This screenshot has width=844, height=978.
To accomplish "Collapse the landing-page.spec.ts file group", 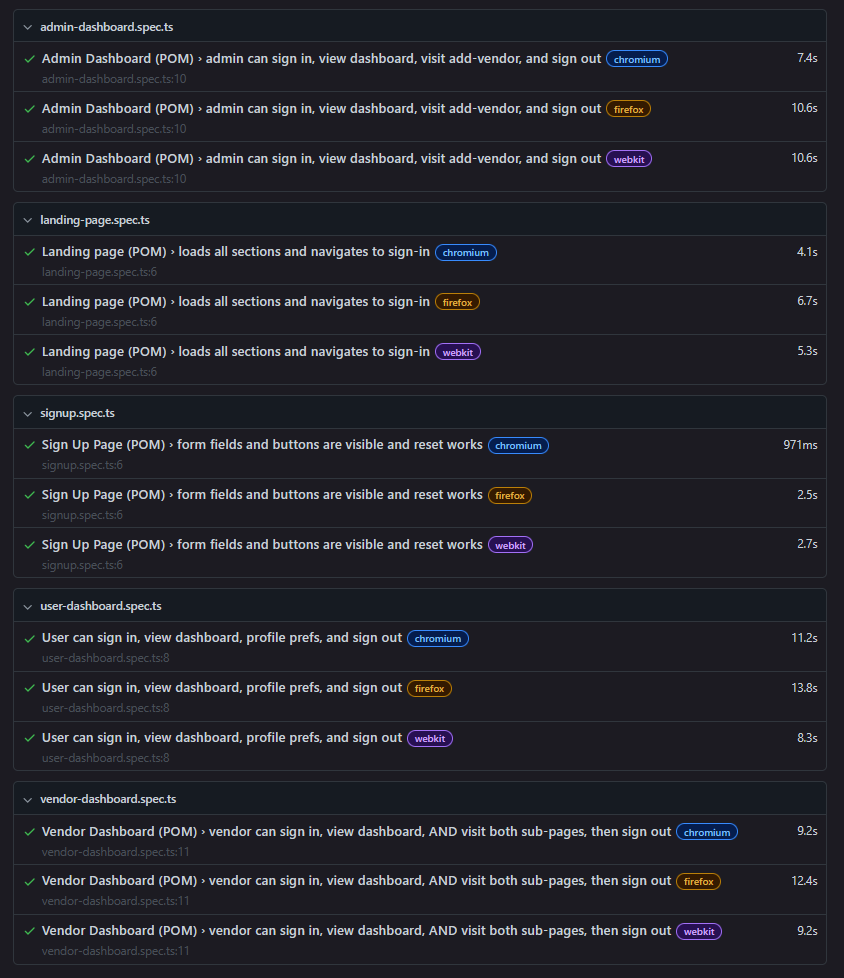I will click(x=27, y=220).
